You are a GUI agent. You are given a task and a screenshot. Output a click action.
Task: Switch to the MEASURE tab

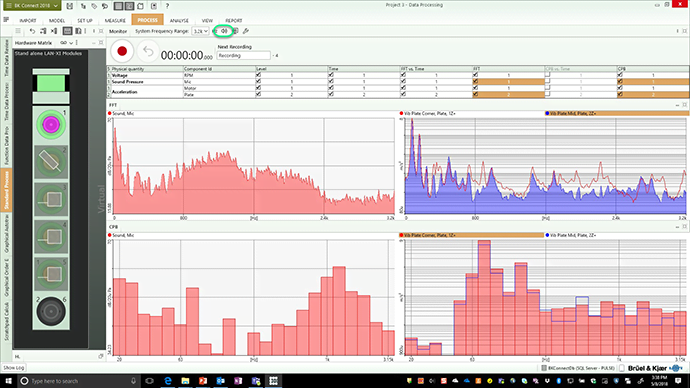[x=115, y=21]
